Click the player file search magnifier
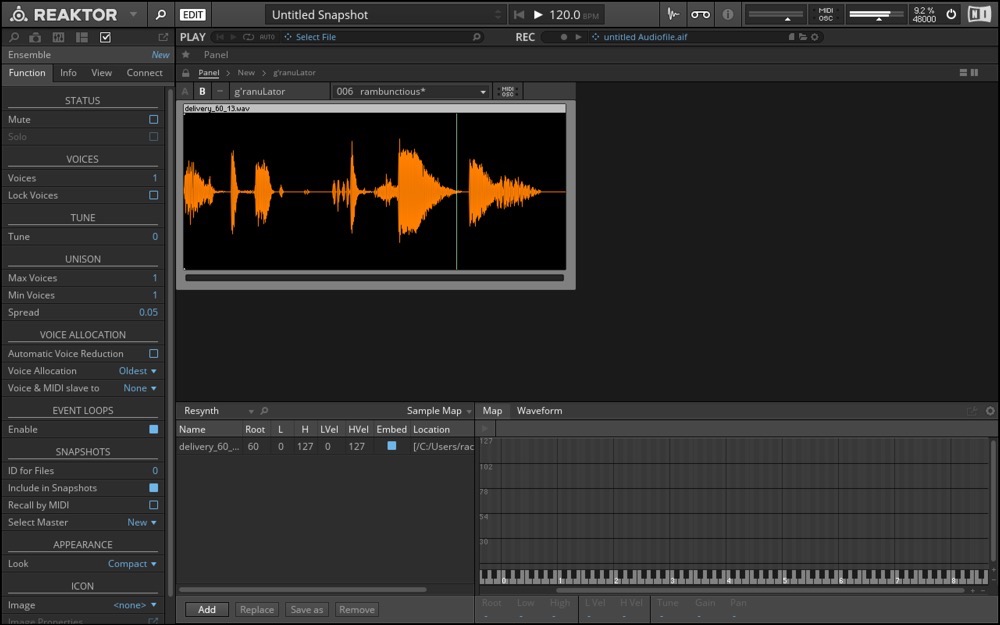1000x625 pixels. tap(476, 37)
